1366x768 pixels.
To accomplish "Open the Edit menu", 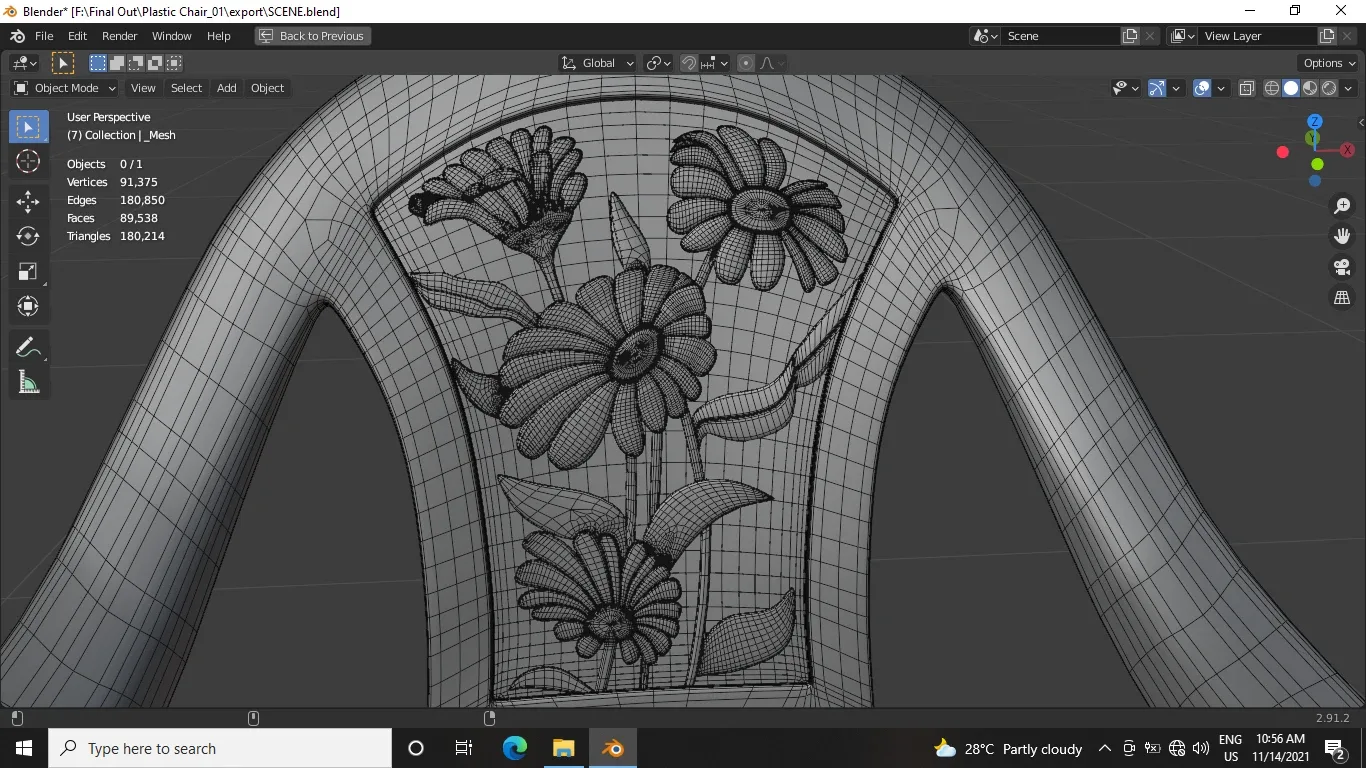I will (77, 36).
